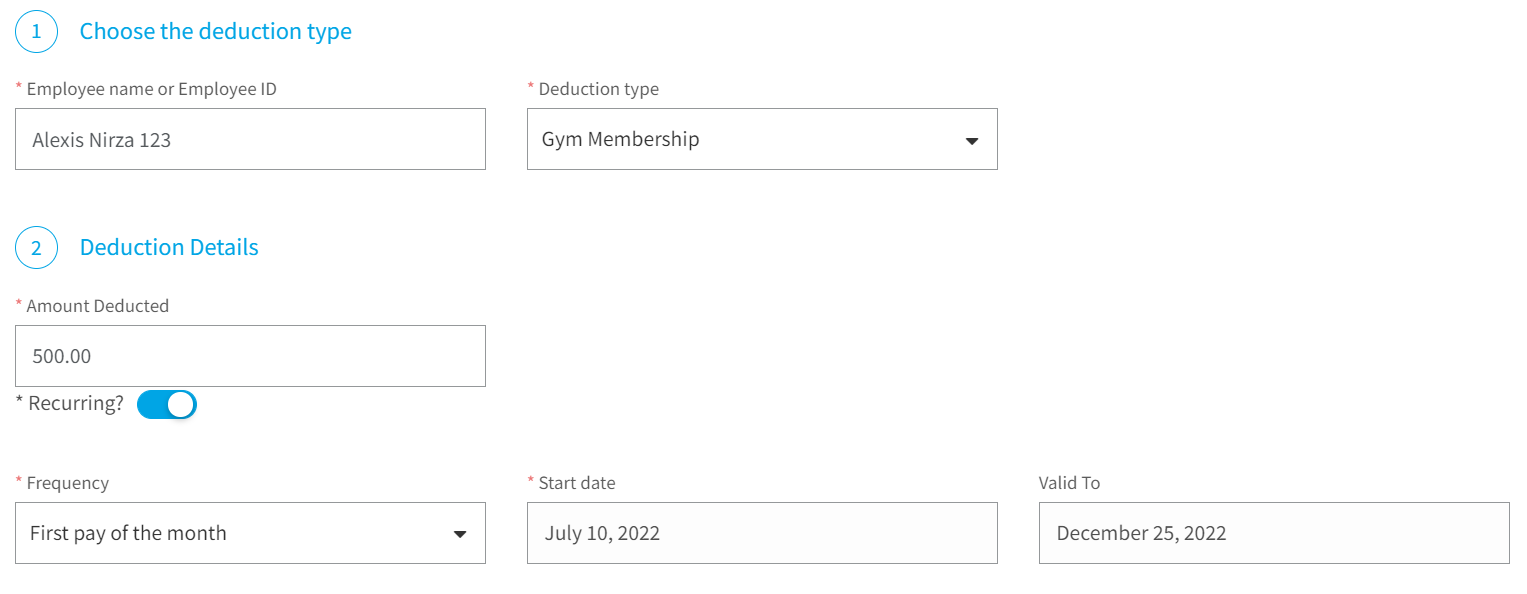Click the Employee name or Employee ID label
The width and height of the screenshot is (1527, 594).
pyautogui.click(x=152, y=89)
